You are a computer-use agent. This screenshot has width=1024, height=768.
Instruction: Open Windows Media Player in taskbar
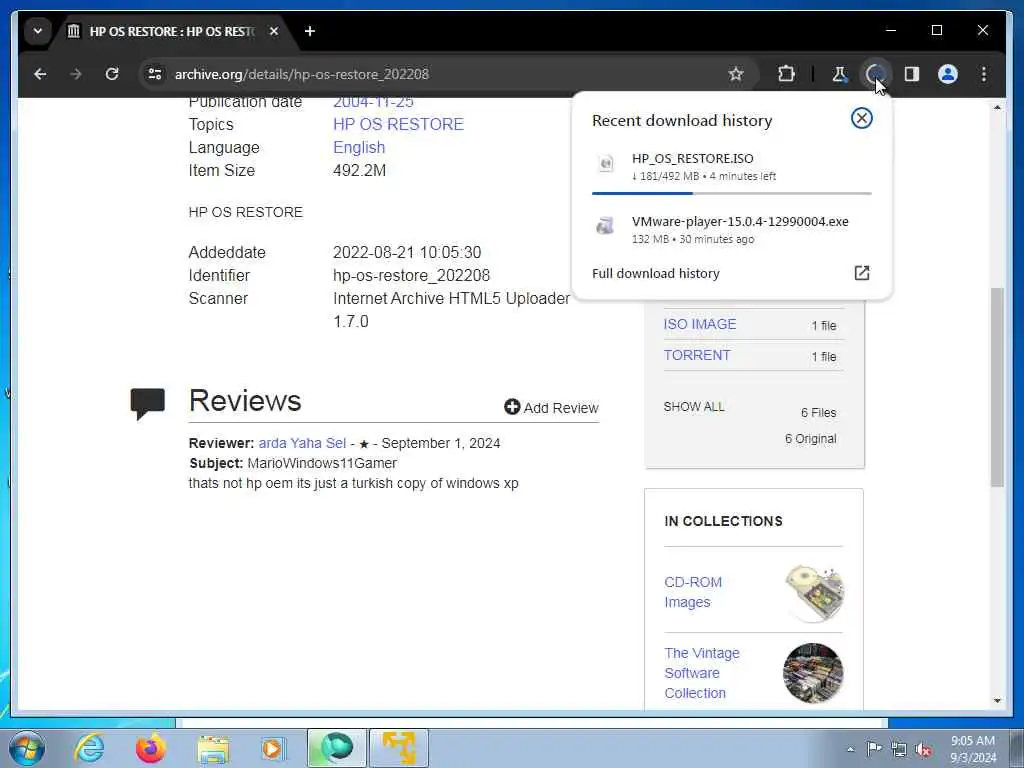pos(272,749)
